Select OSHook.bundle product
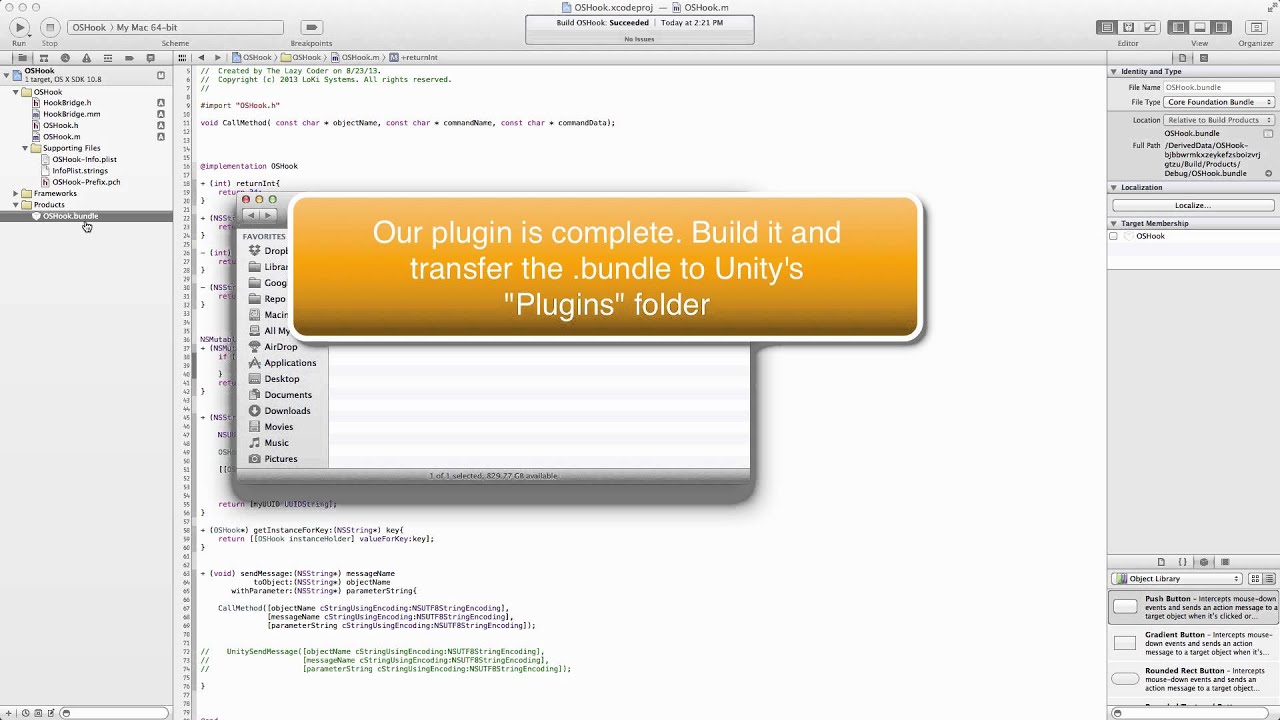 [x=70, y=216]
